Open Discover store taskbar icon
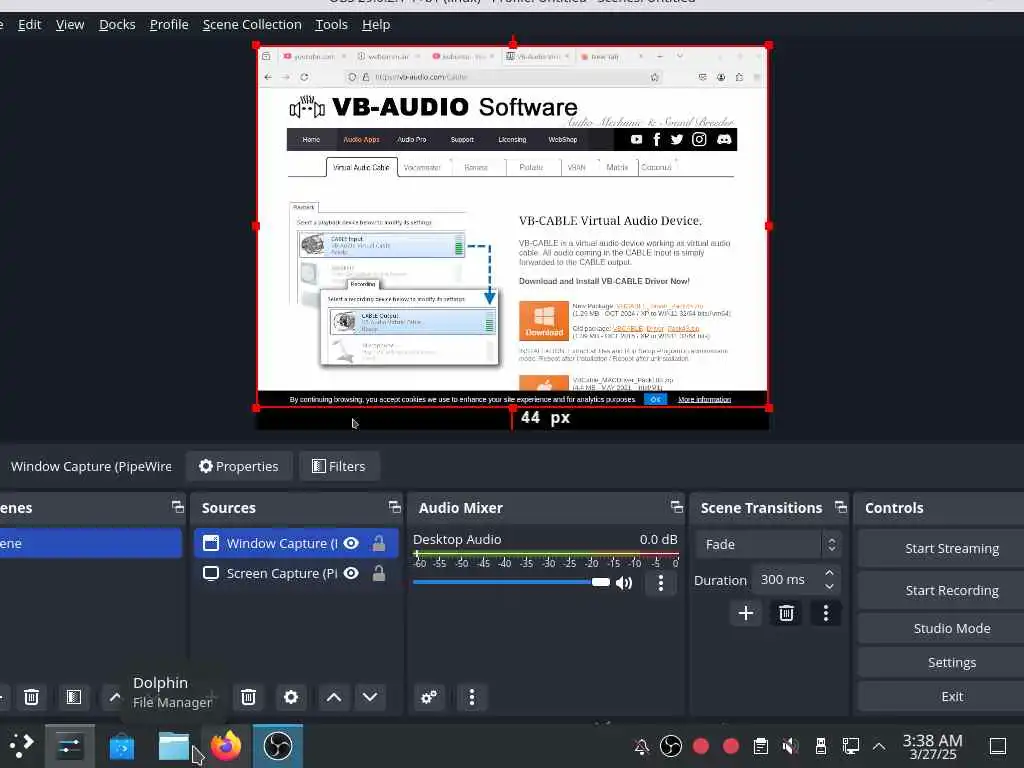 (x=121, y=746)
